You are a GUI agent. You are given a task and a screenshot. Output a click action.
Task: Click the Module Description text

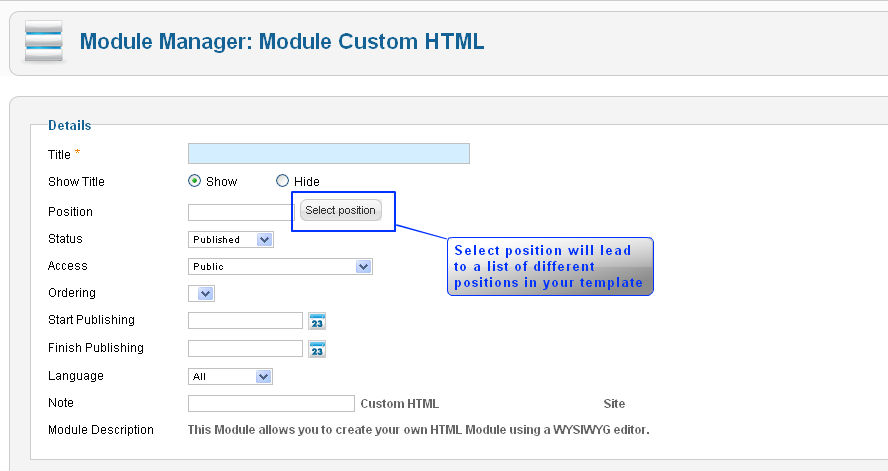click(x=419, y=430)
